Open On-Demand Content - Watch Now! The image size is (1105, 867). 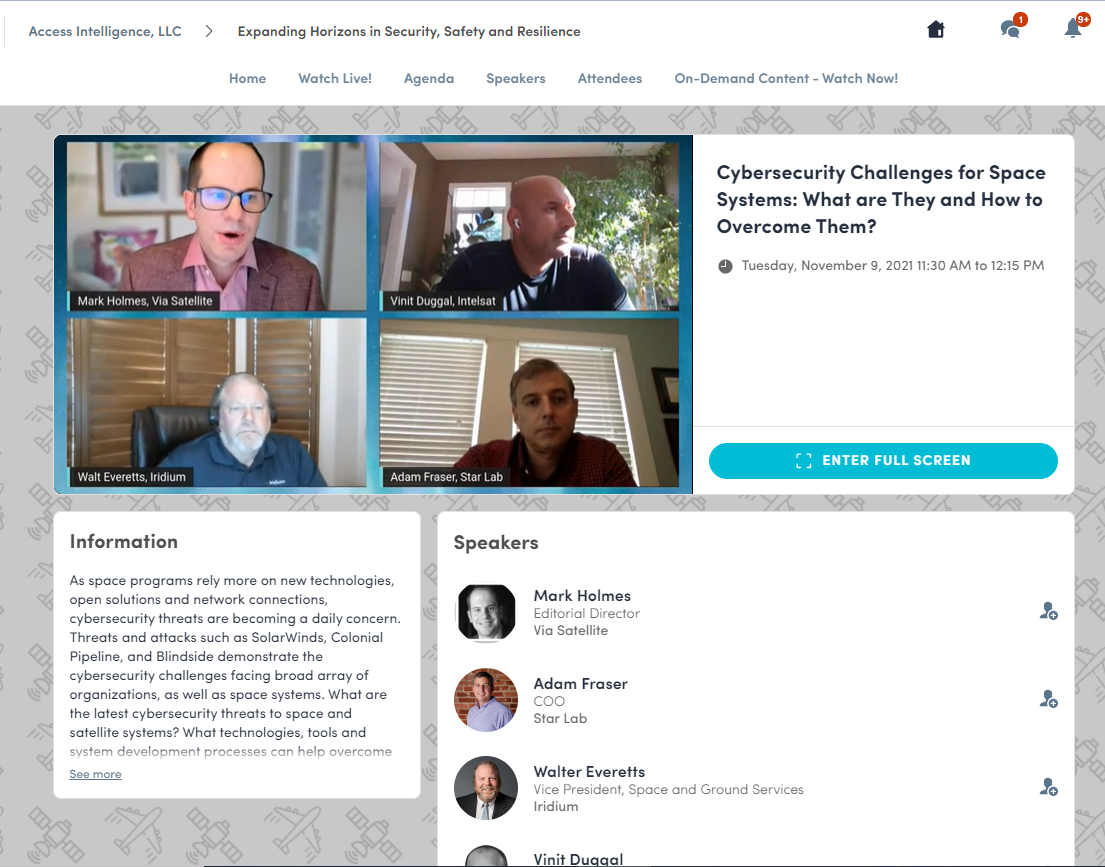tap(786, 78)
